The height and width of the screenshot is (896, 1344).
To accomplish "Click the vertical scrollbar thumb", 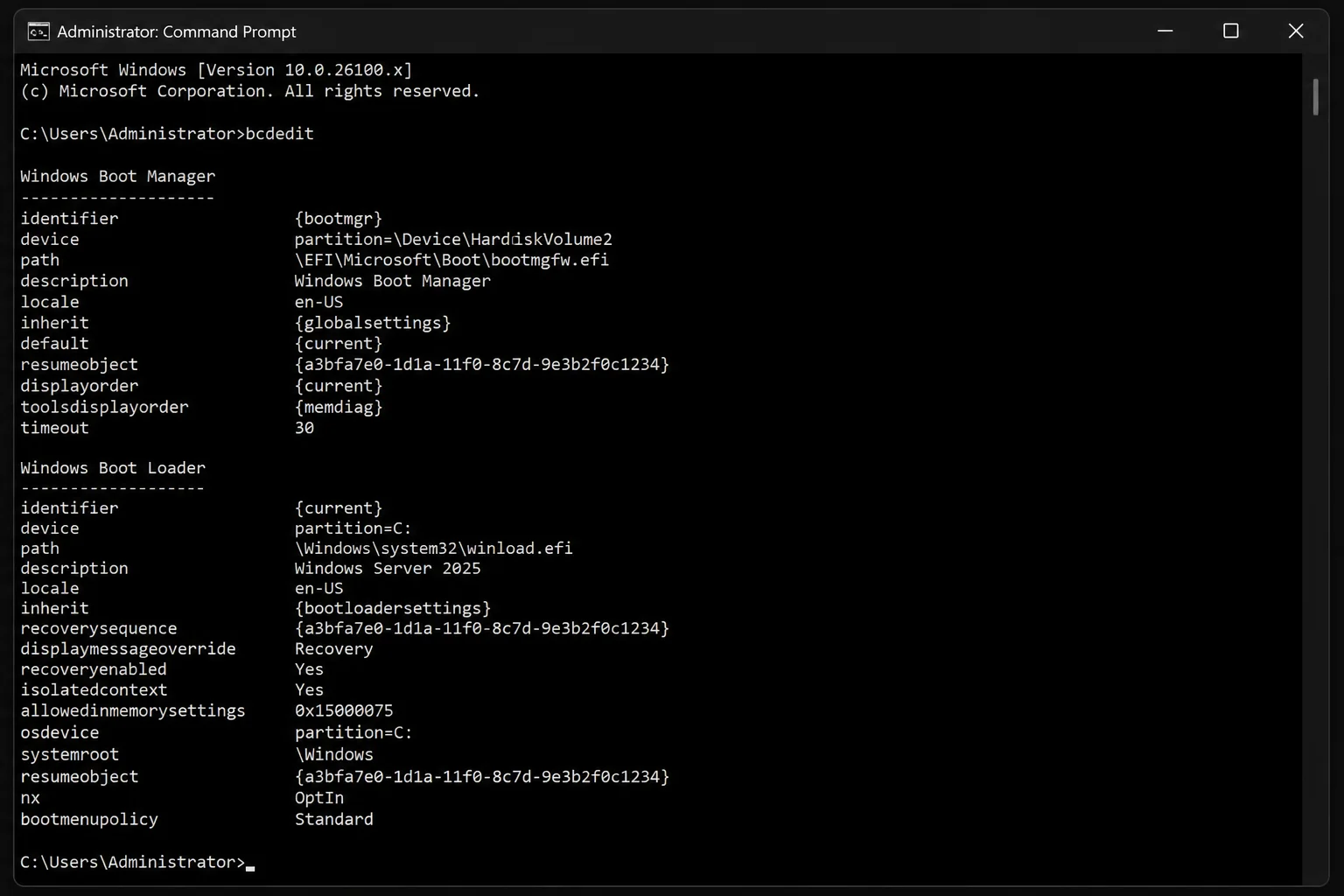I will click(1315, 97).
